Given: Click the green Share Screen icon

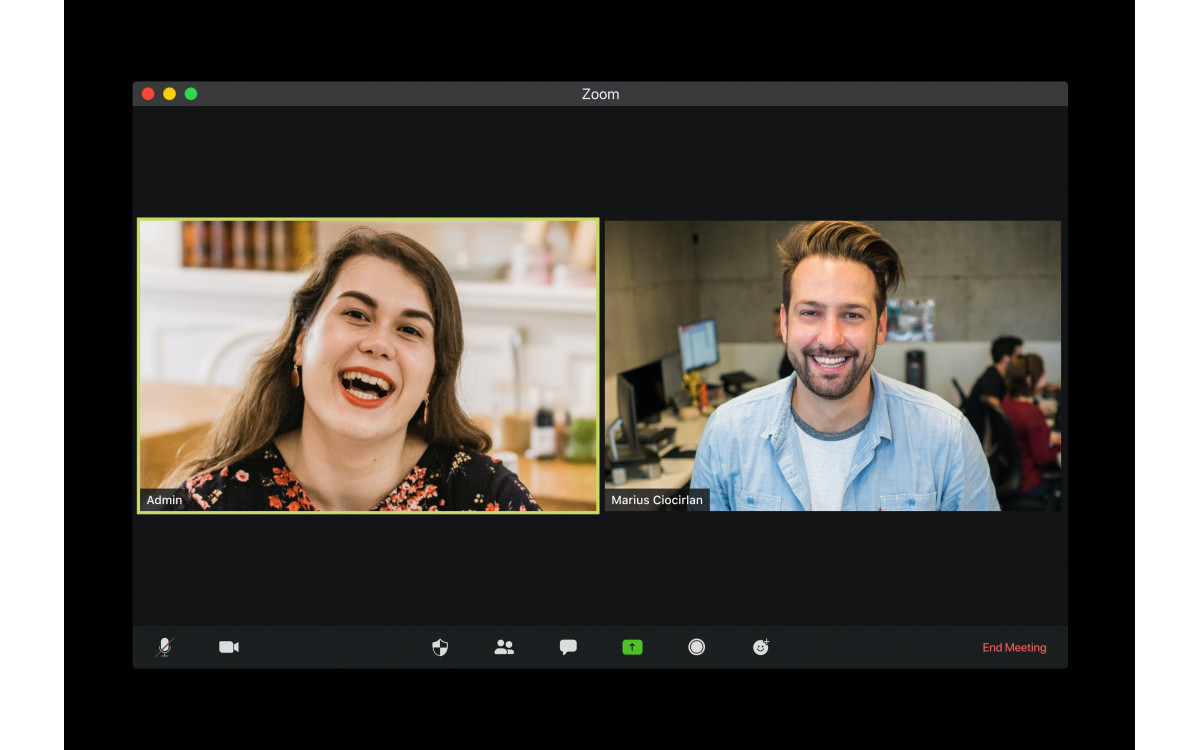Looking at the screenshot, I should tap(632, 647).
